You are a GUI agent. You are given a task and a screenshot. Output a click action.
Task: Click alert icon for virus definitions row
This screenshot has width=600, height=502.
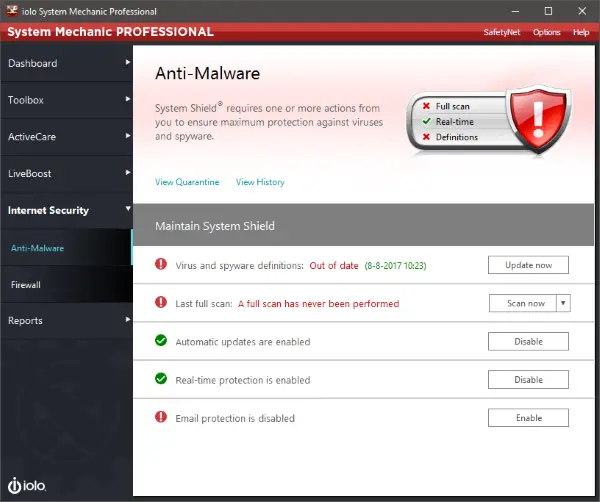coord(161,264)
